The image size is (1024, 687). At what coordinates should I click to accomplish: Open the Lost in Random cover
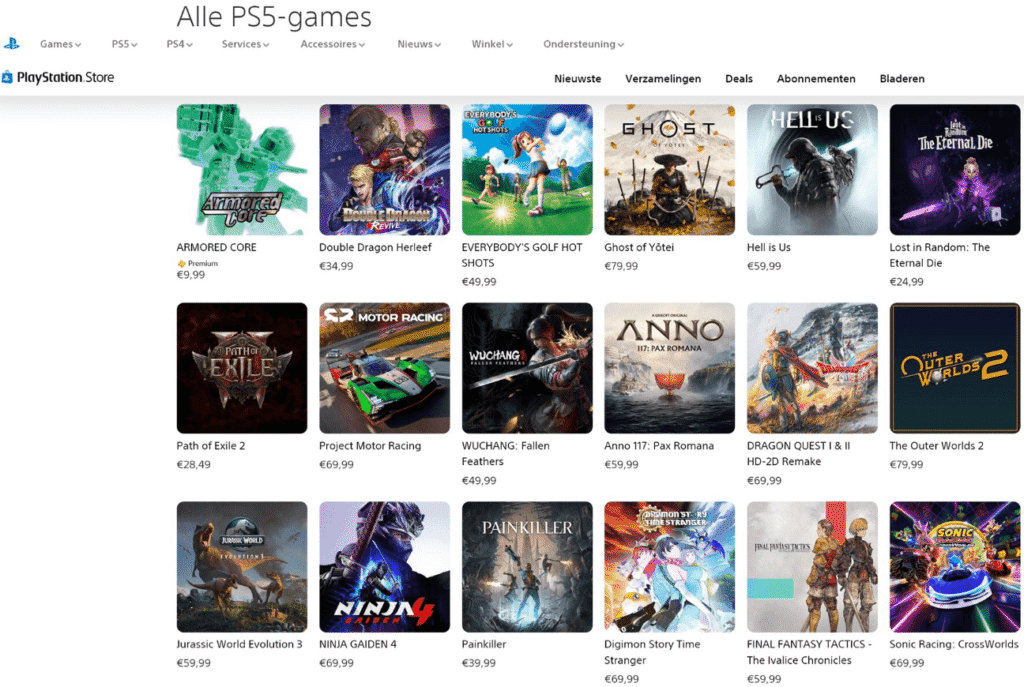[x=955, y=170]
